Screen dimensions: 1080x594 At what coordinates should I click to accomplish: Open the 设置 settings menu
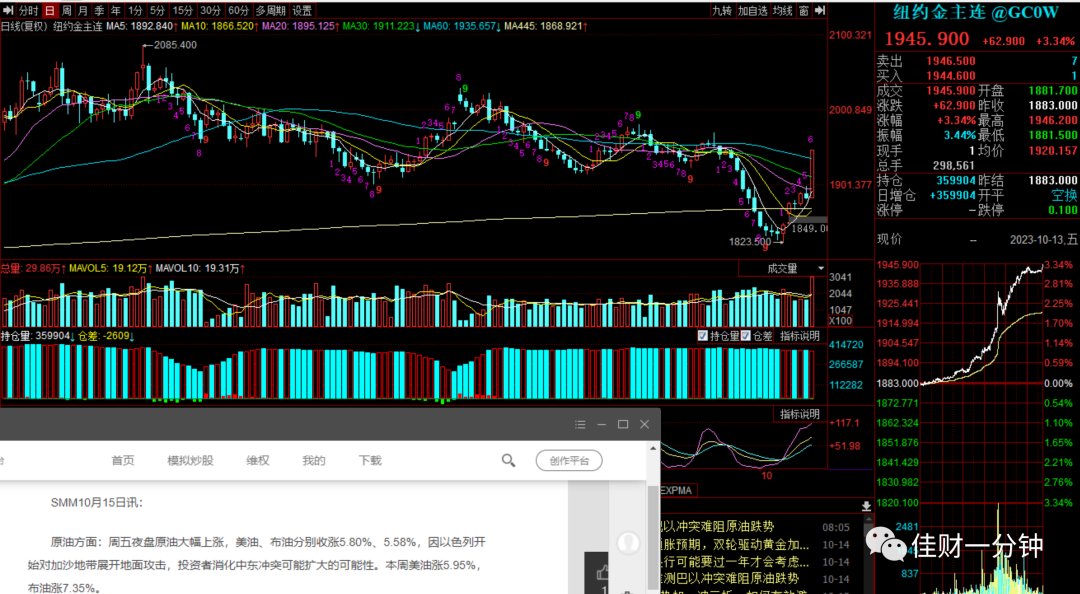pyautogui.click(x=302, y=10)
